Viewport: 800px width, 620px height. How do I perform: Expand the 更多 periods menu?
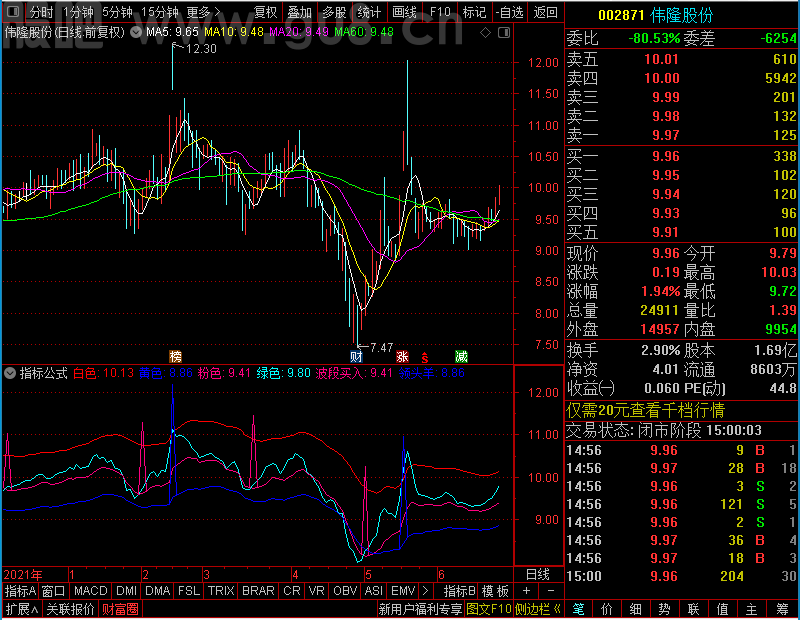(204, 12)
